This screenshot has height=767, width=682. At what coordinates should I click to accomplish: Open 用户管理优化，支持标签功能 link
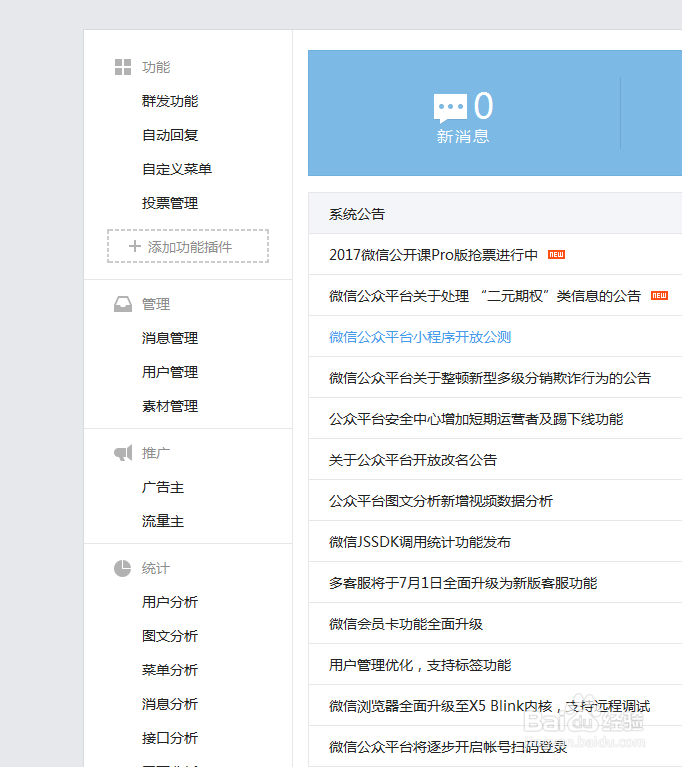point(420,666)
